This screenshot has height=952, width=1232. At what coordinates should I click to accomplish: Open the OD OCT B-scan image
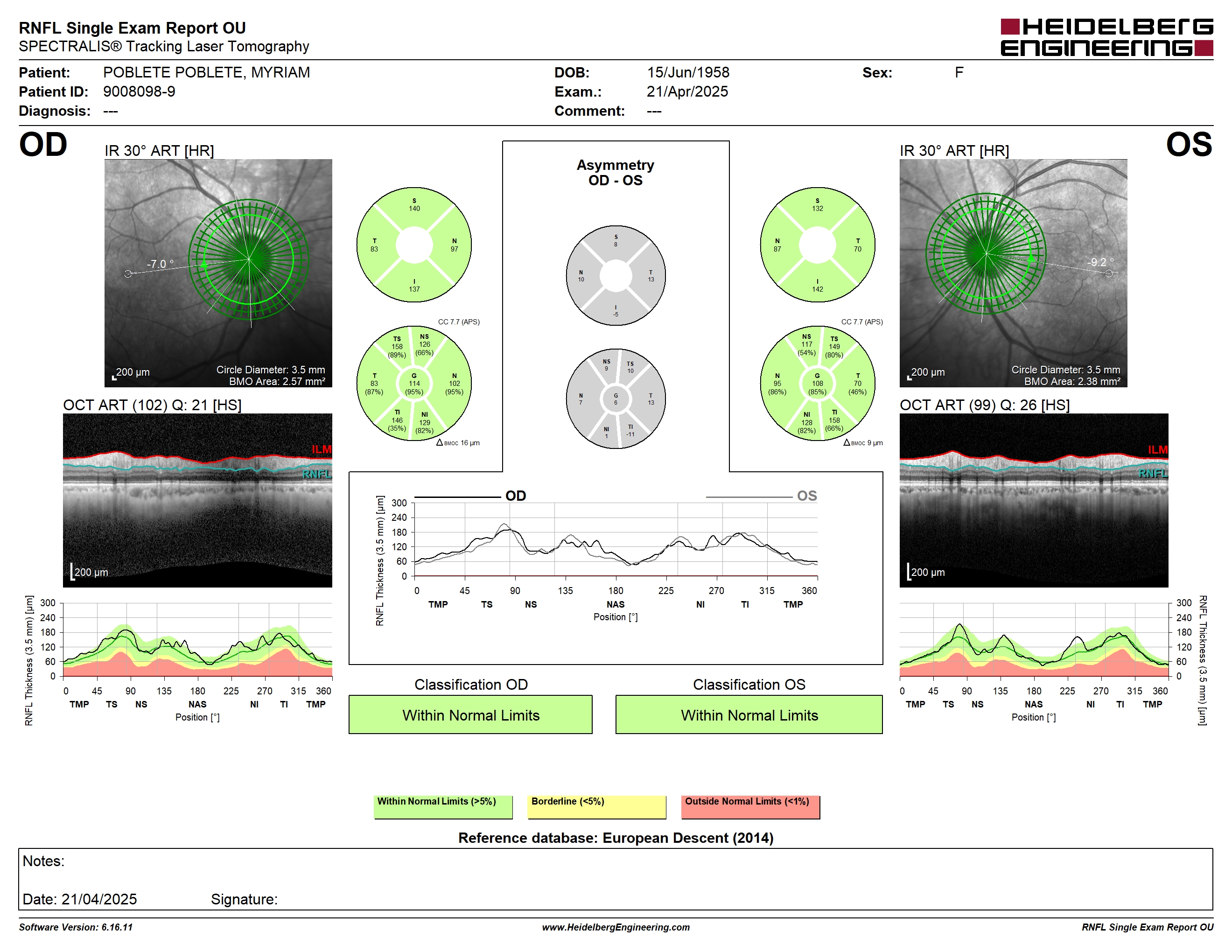[197, 500]
